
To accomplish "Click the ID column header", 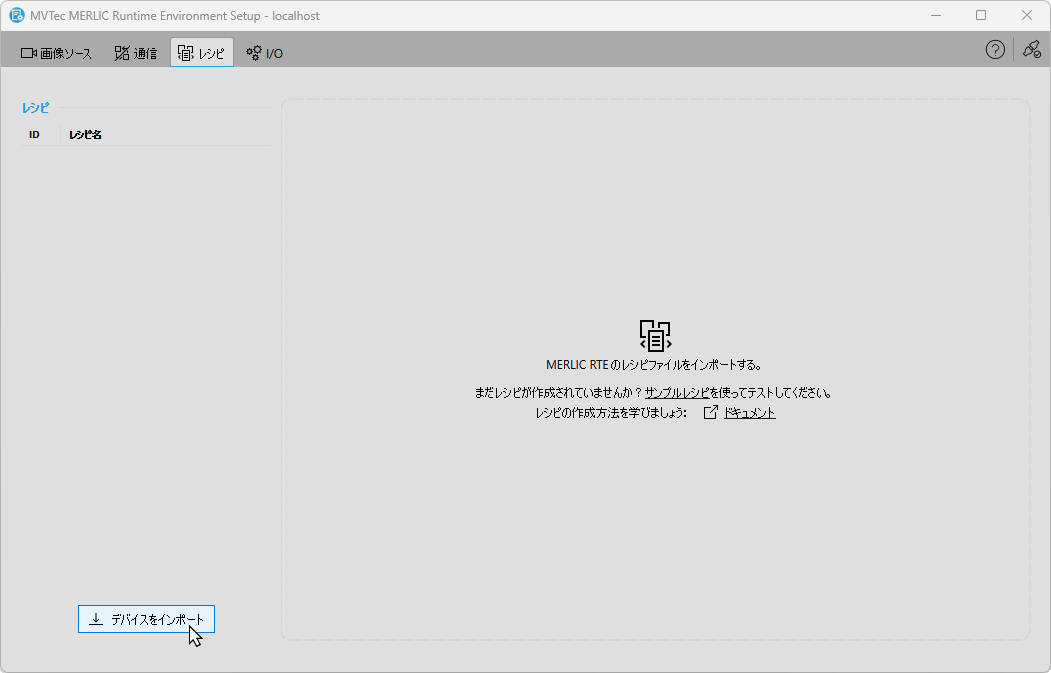I will [34, 134].
